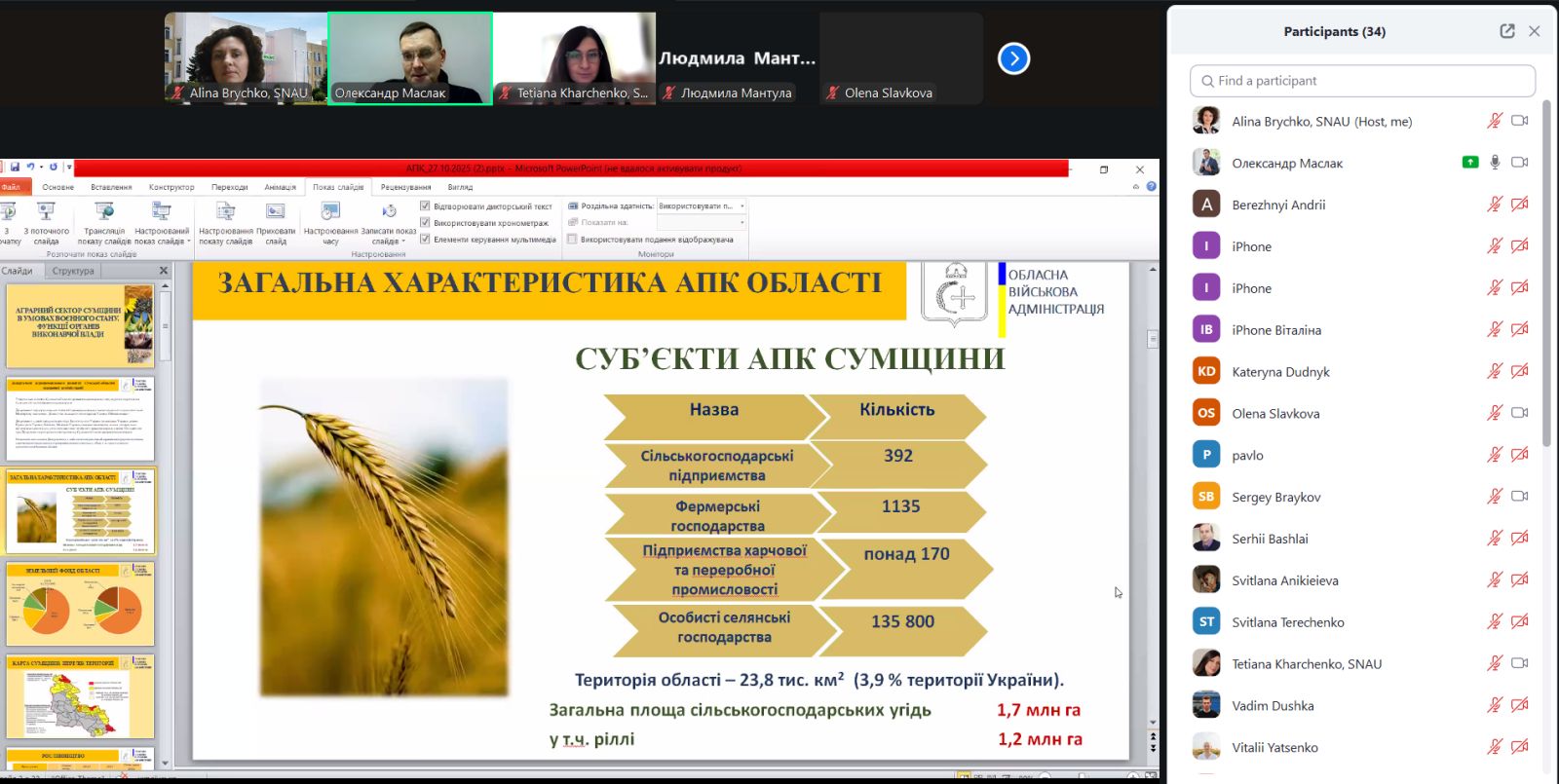
Task: Open the 'Файл' menu button
Action: (12, 187)
